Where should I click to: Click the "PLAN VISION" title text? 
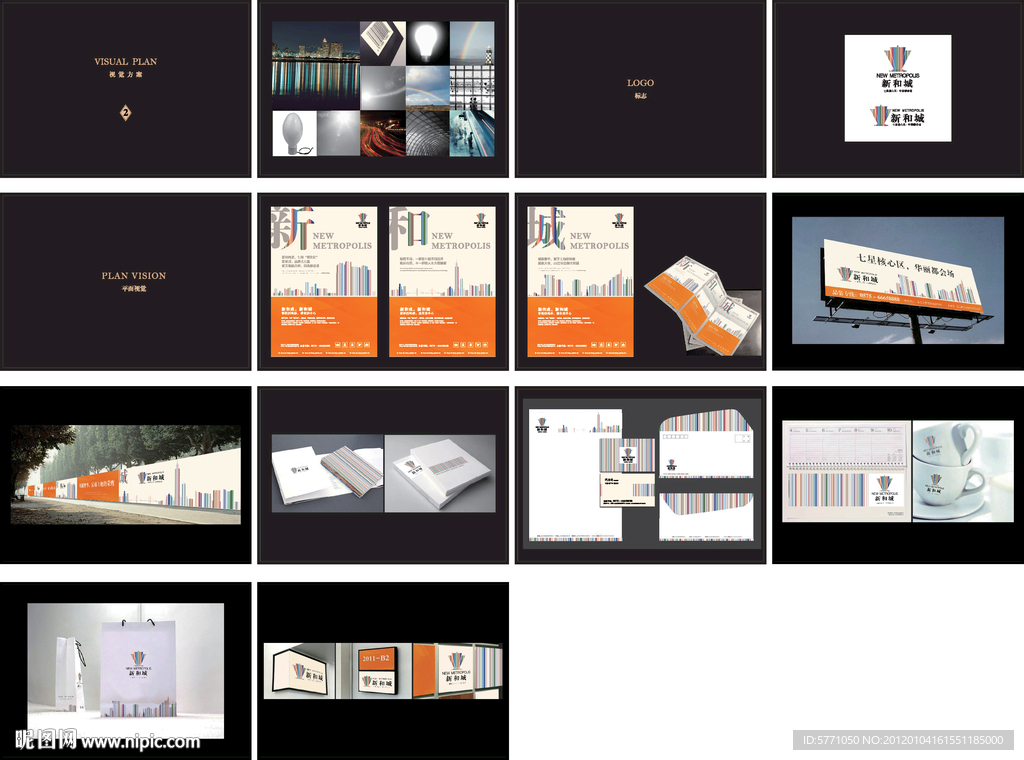134,276
